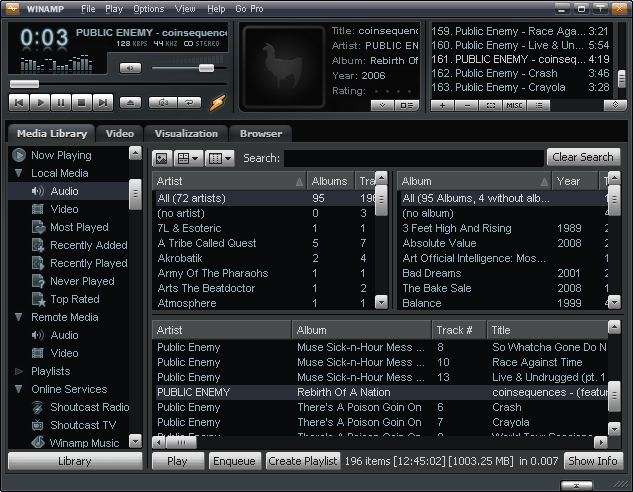The height and width of the screenshot is (492, 633).
Task: Click the Enqueue button
Action: [x=234, y=461]
